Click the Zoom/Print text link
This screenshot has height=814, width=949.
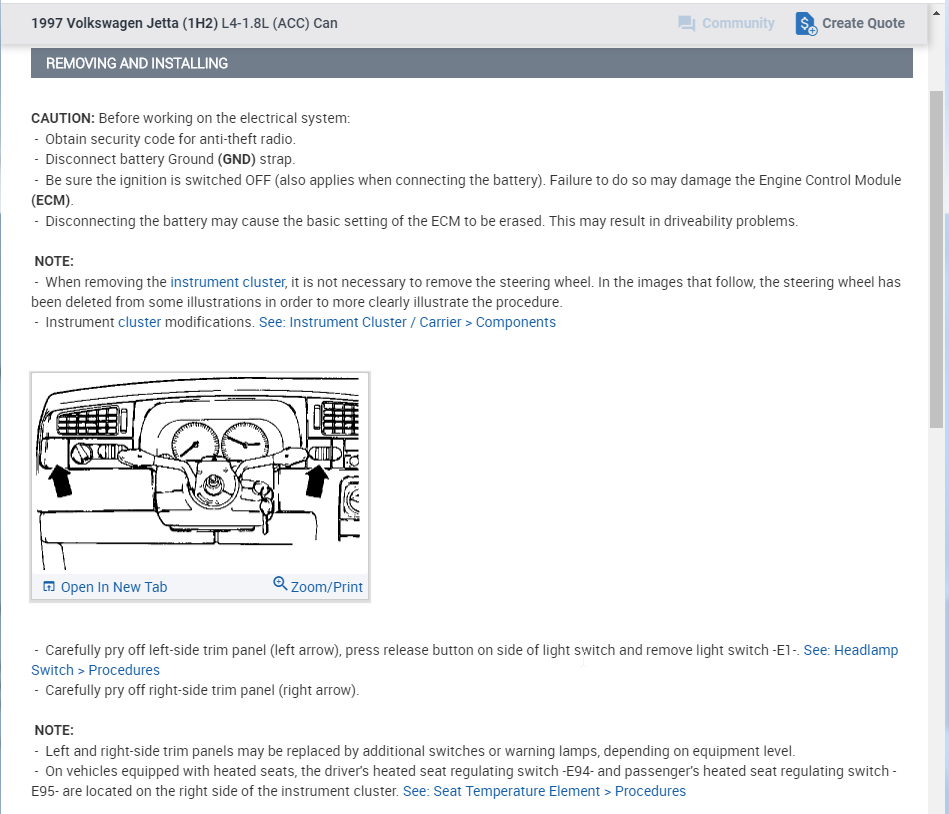coord(327,587)
